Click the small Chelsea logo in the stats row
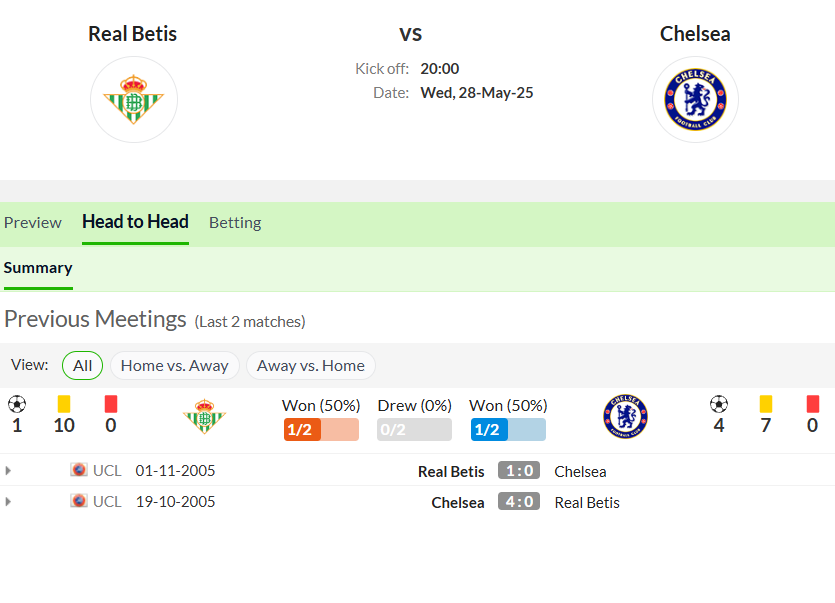The height and width of the screenshot is (603, 835). coord(625,416)
